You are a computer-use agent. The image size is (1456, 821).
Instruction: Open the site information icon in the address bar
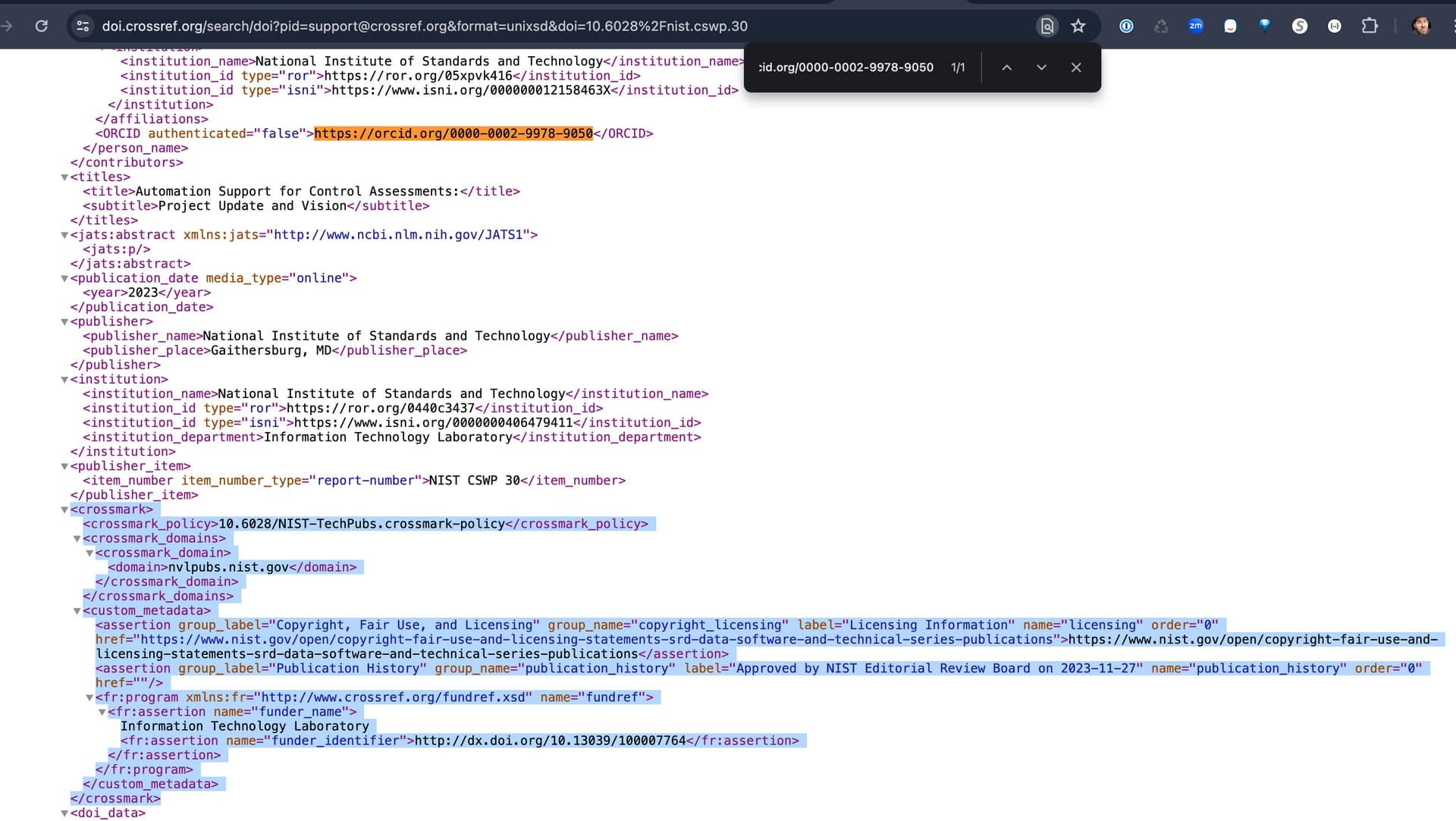[83, 26]
